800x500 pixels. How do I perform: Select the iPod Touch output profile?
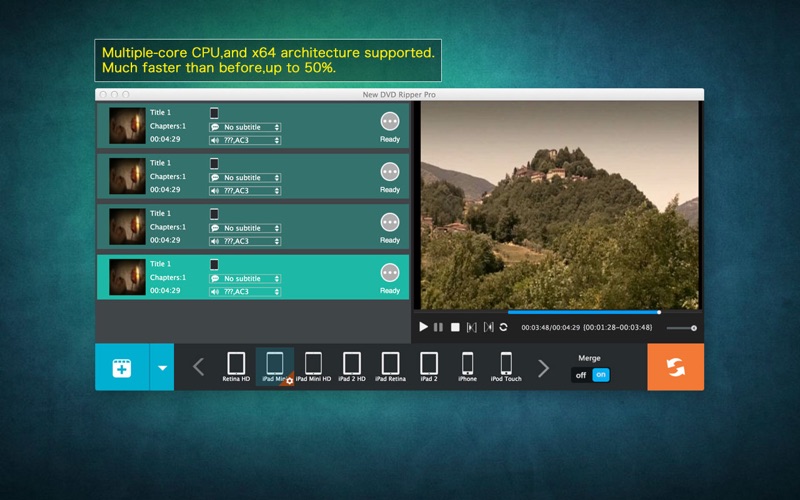(x=506, y=367)
